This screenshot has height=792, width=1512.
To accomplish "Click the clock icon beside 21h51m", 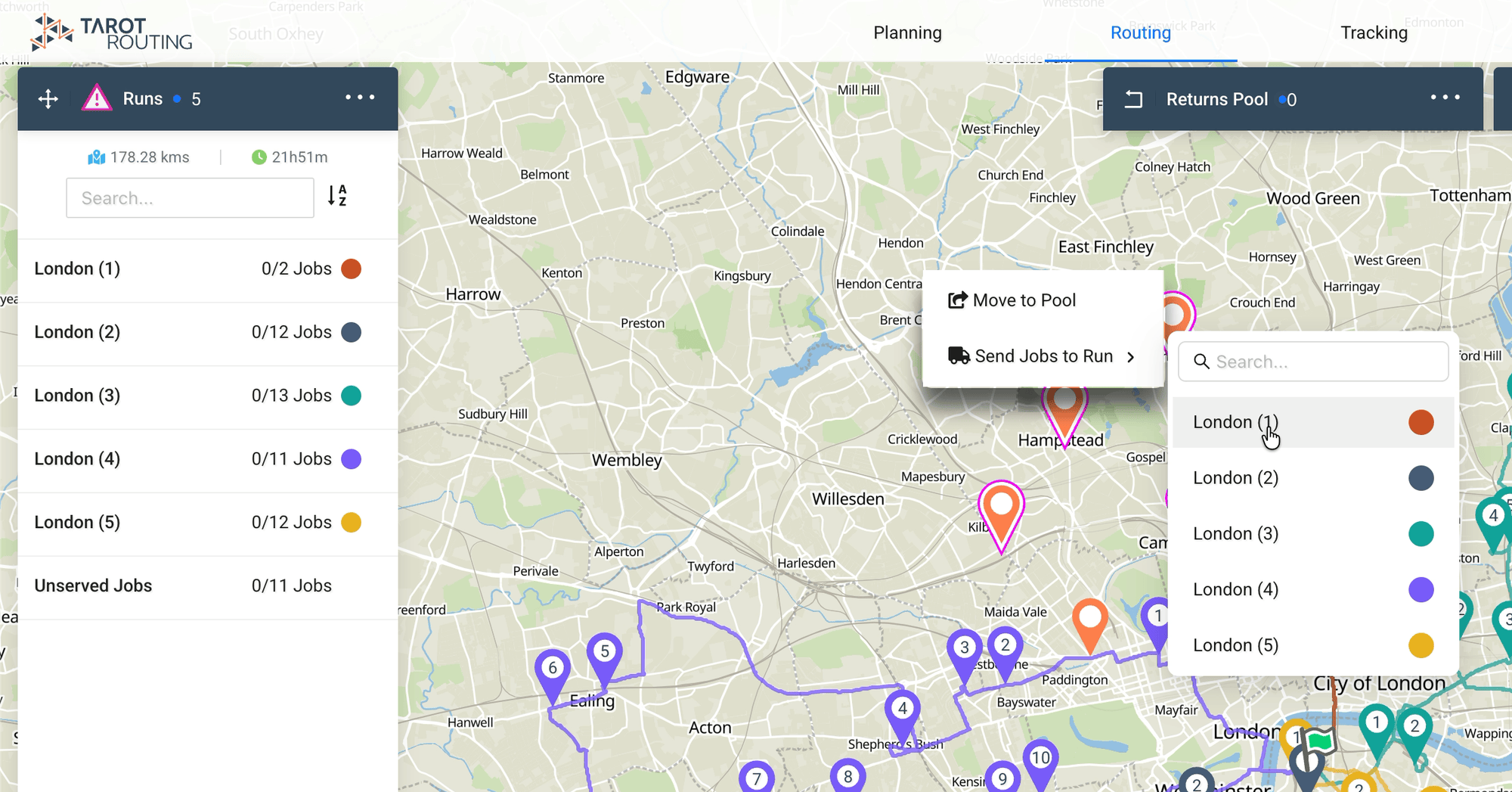I will click(x=259, y=157).
